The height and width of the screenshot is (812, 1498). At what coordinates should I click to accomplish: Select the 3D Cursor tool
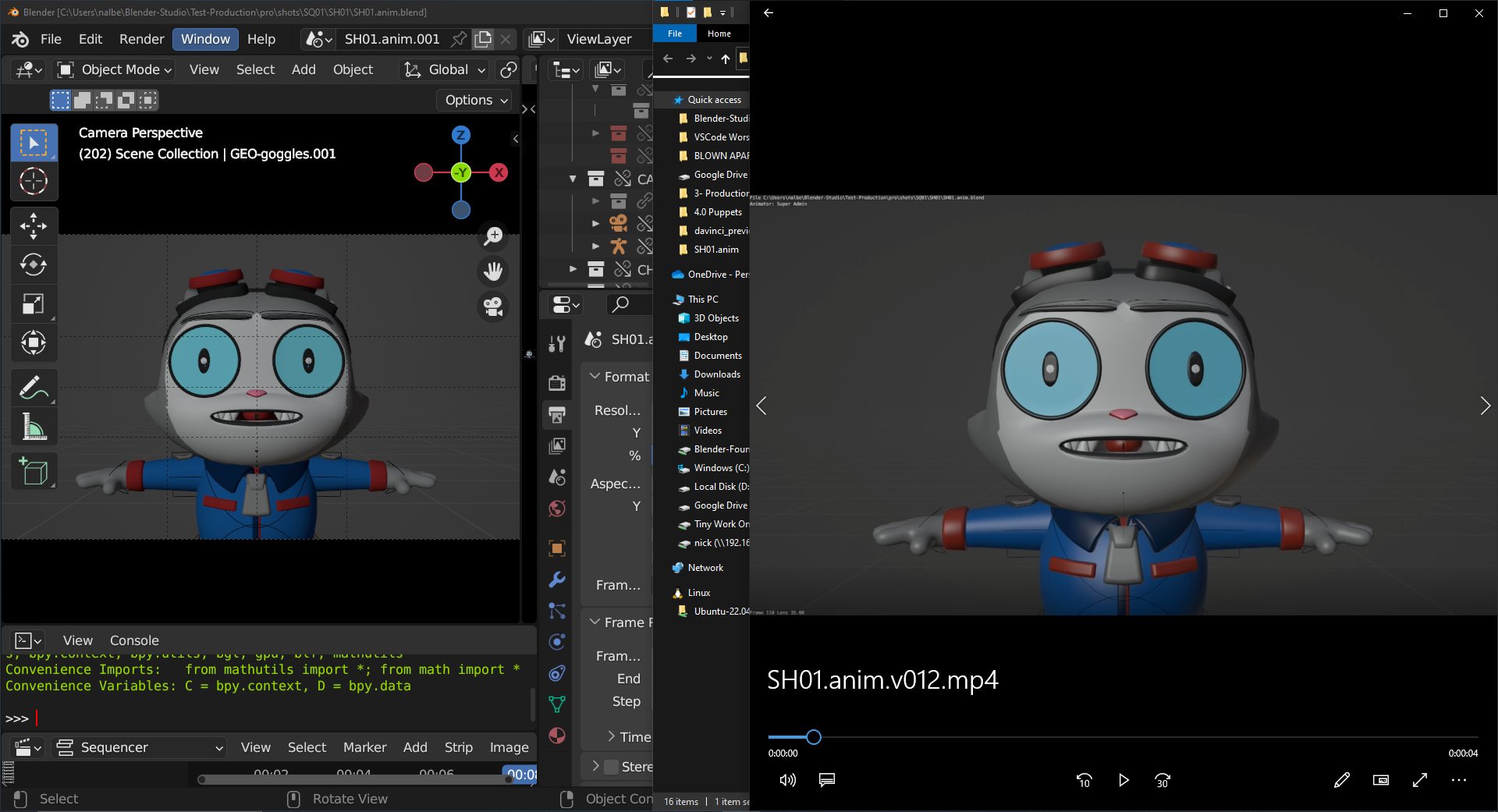pyautogui.click(x=34, y=181)
